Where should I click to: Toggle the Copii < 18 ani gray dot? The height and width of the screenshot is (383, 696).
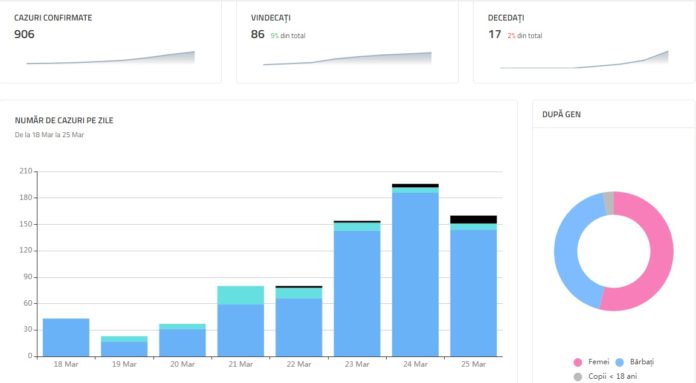[577, 377]
